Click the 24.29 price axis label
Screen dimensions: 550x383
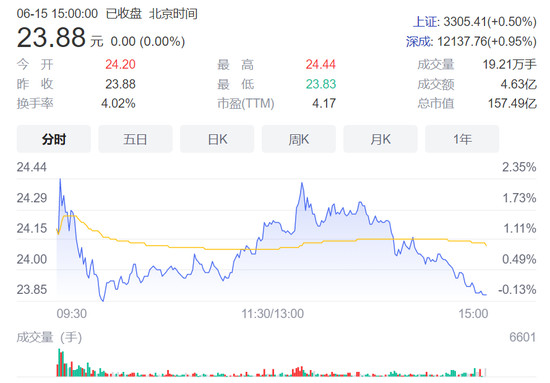32,198
